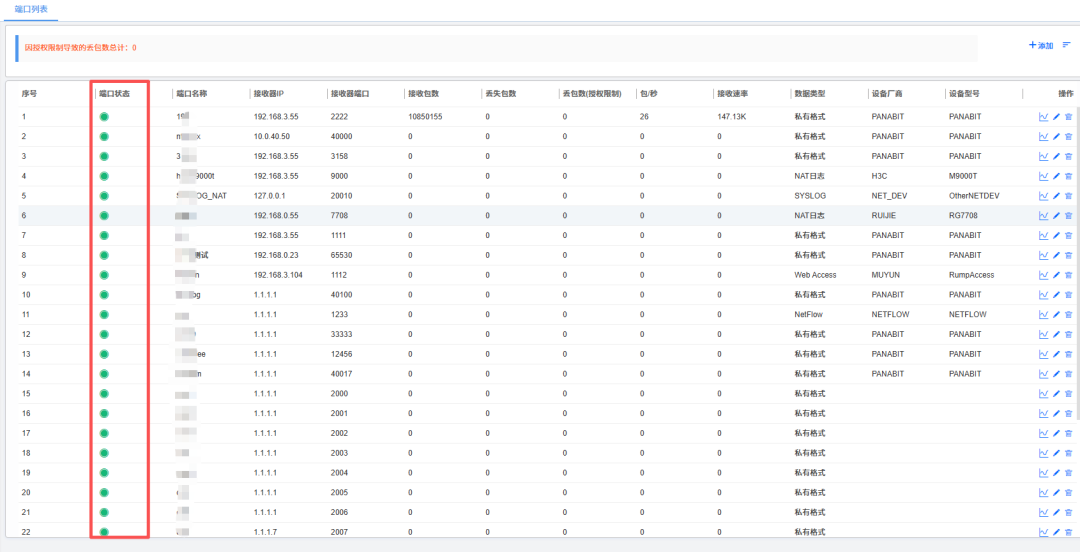
Task: Click the 设备型号 column header
Action: tap(964, 94)
